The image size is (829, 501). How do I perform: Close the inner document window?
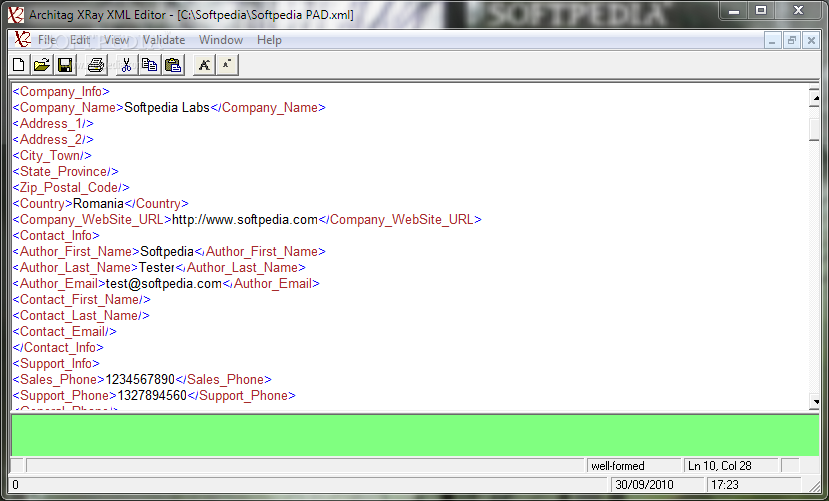811,41
